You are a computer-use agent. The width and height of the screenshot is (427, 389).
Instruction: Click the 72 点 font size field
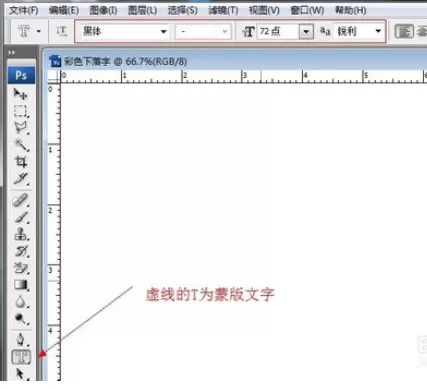pos(277,31)
